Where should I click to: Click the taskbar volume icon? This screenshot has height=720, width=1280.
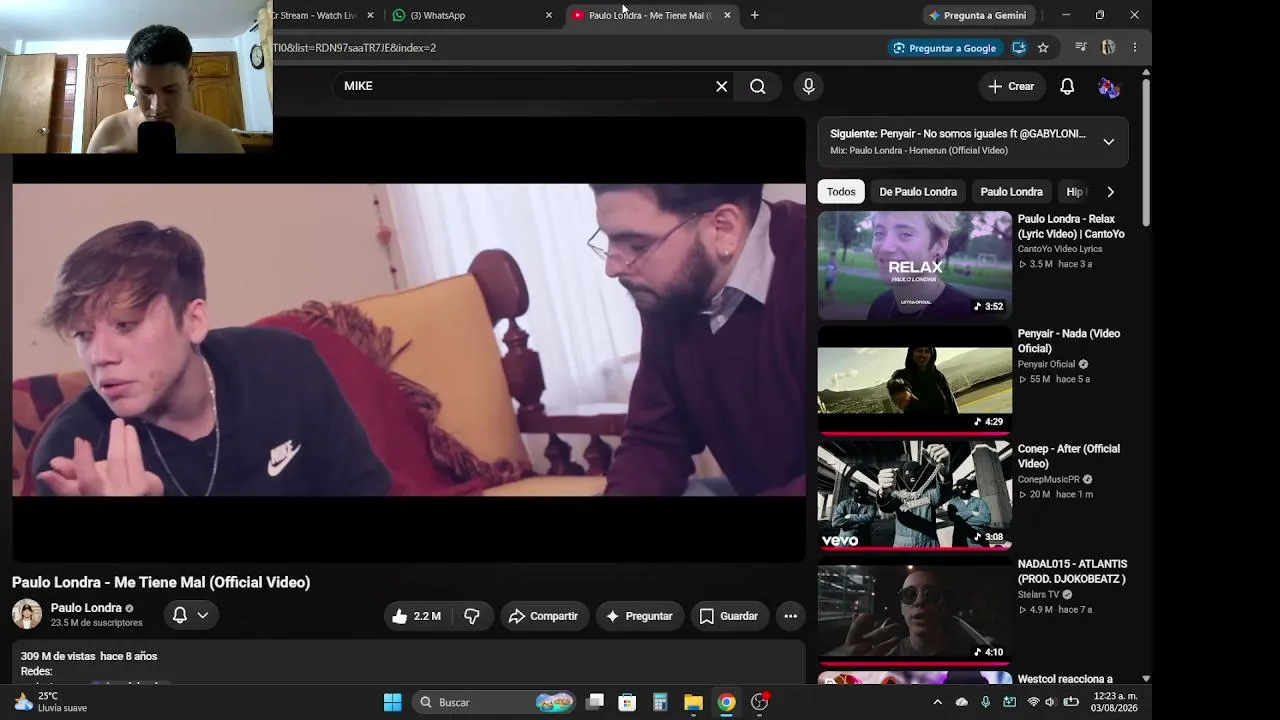[x=1050, y=702]
